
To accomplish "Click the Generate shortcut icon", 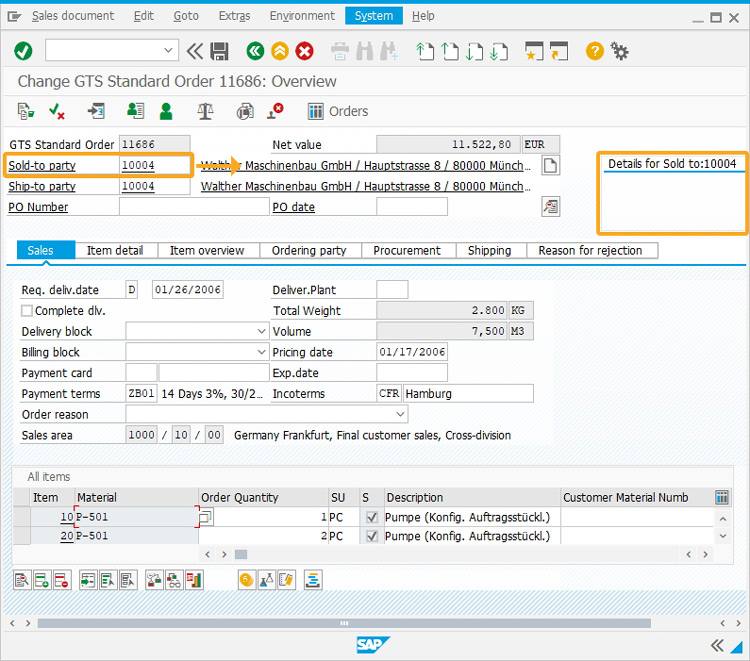I will (x=559, y=51).
